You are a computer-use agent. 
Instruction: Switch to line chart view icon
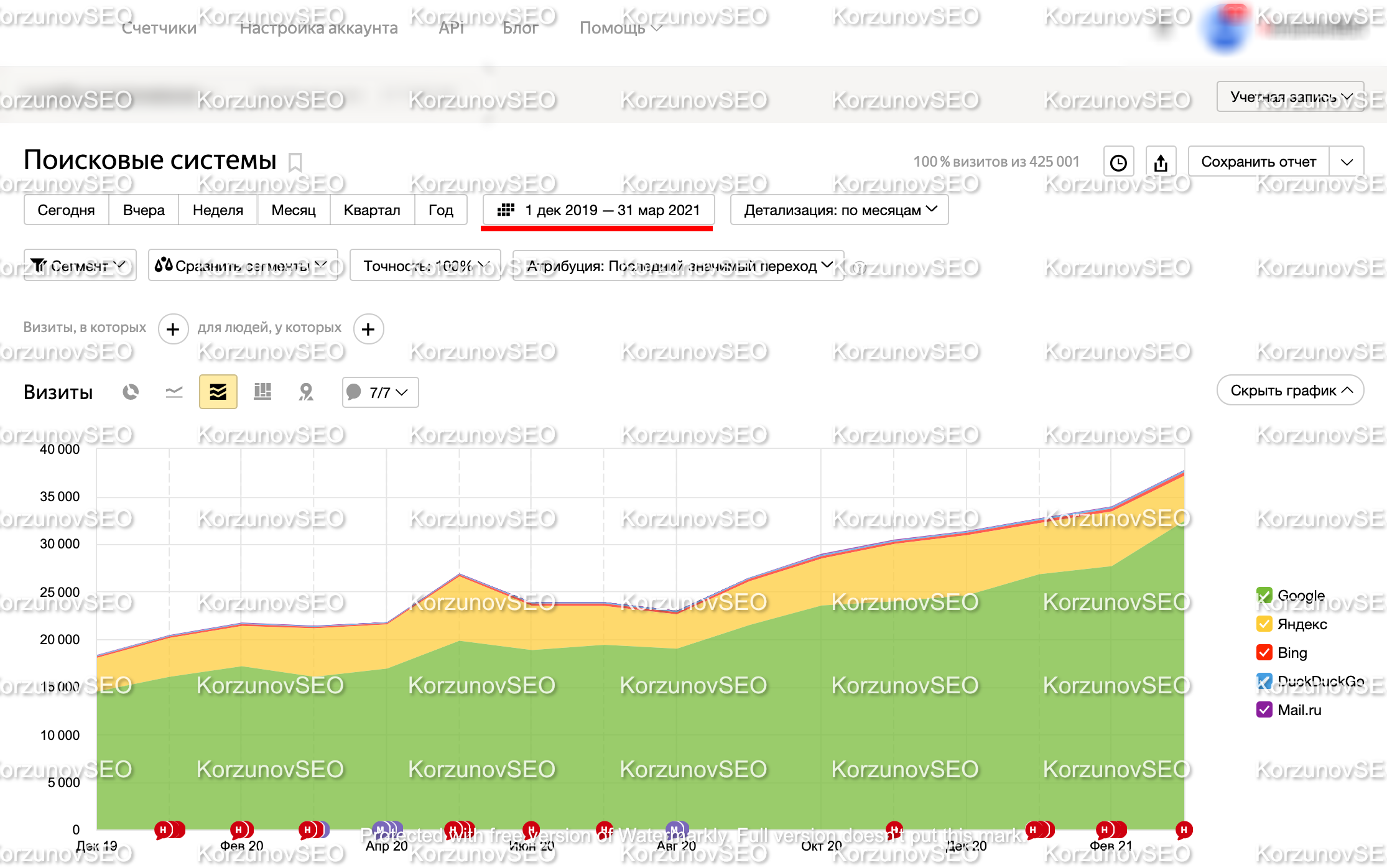(174, 392)
